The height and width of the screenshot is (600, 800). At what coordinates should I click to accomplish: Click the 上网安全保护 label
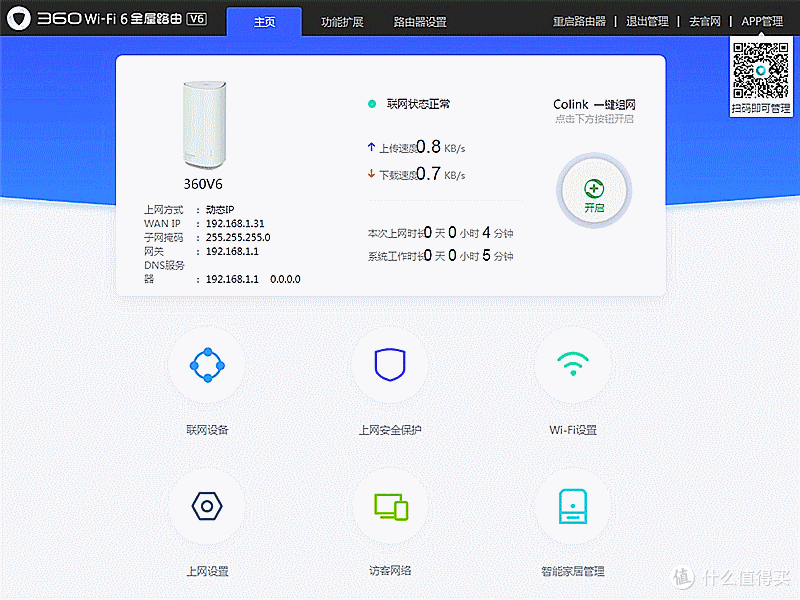pyautogui.click(x=390, y=430)
